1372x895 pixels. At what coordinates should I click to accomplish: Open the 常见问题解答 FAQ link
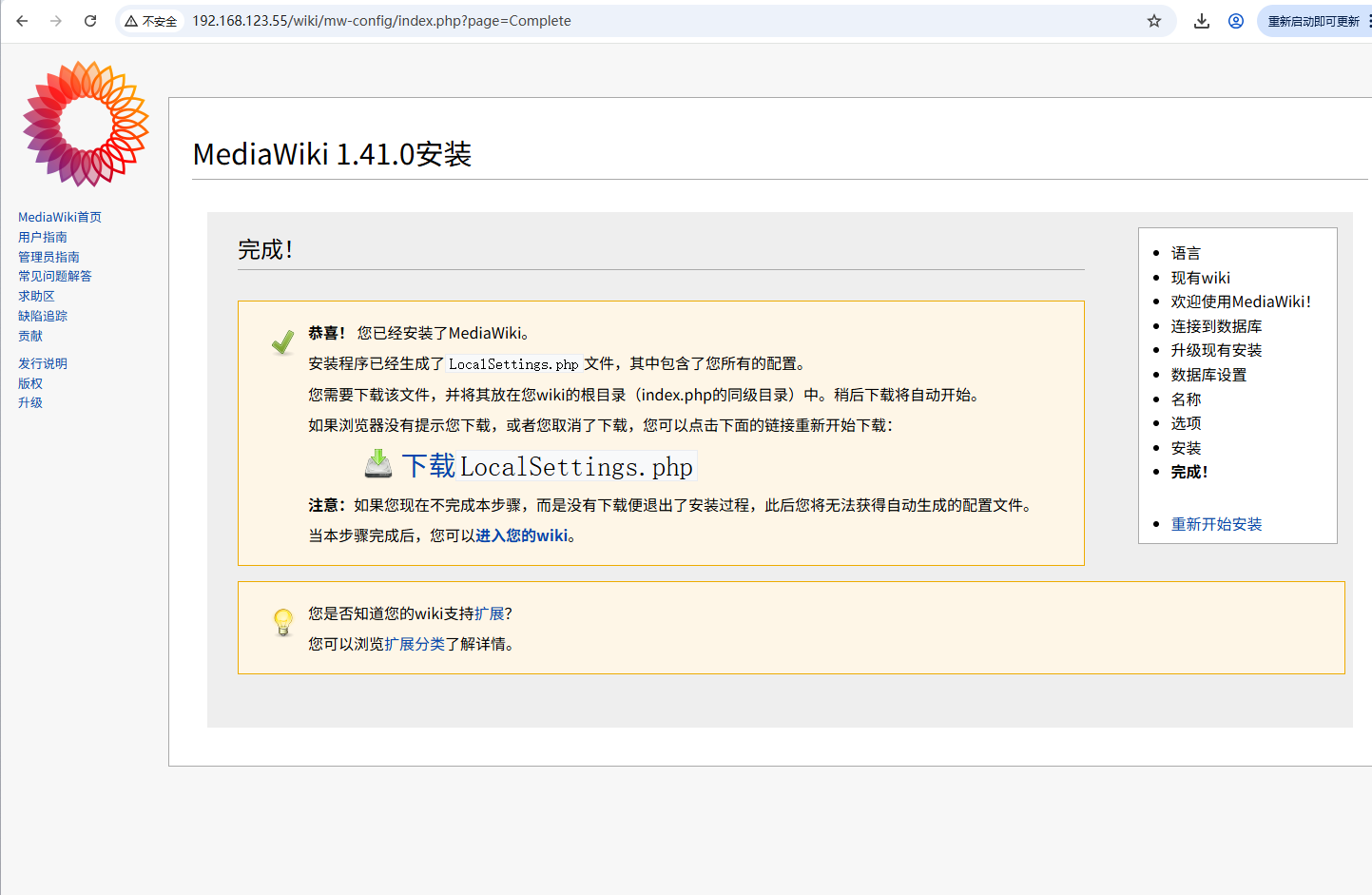54,276
